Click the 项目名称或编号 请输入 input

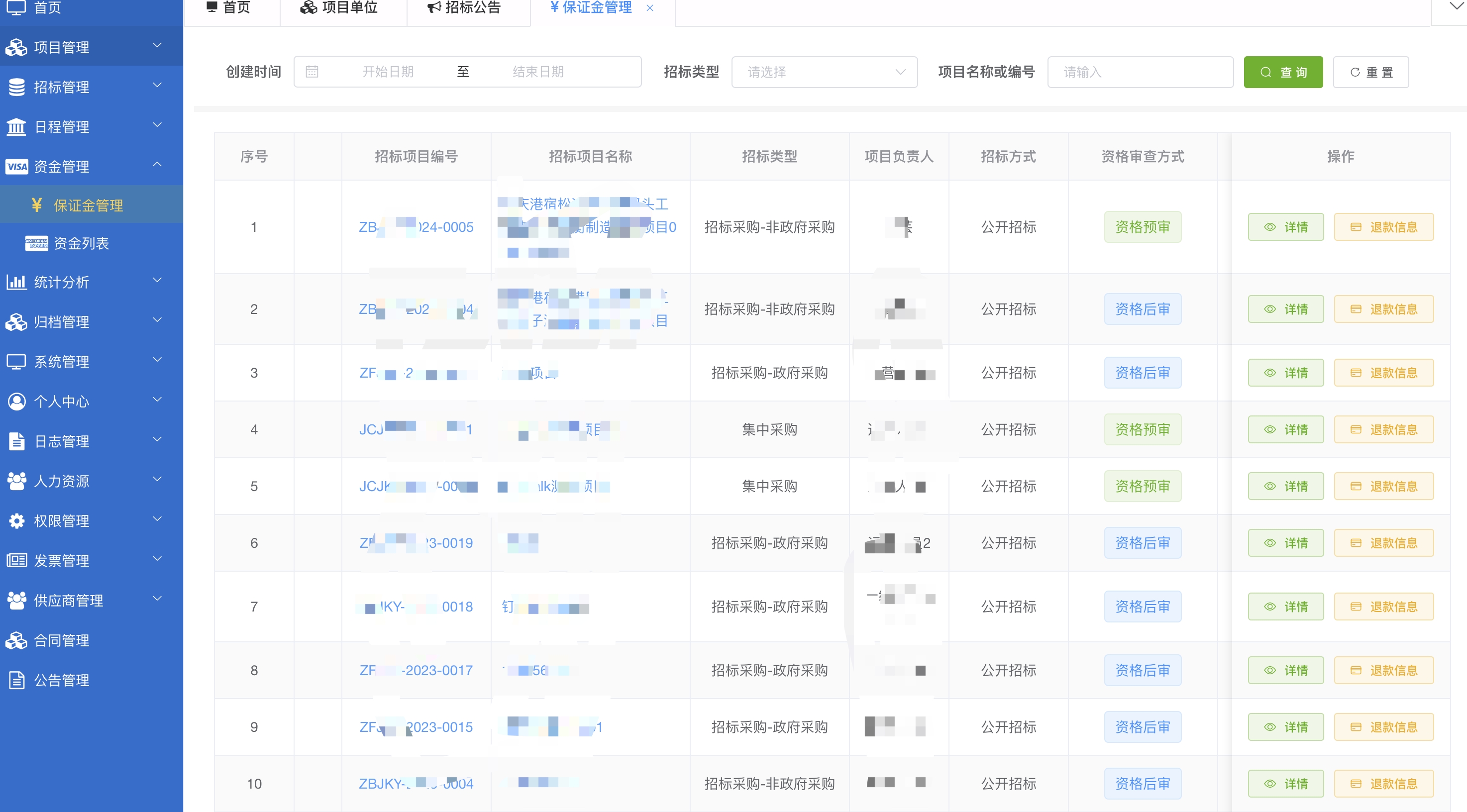1140,72
